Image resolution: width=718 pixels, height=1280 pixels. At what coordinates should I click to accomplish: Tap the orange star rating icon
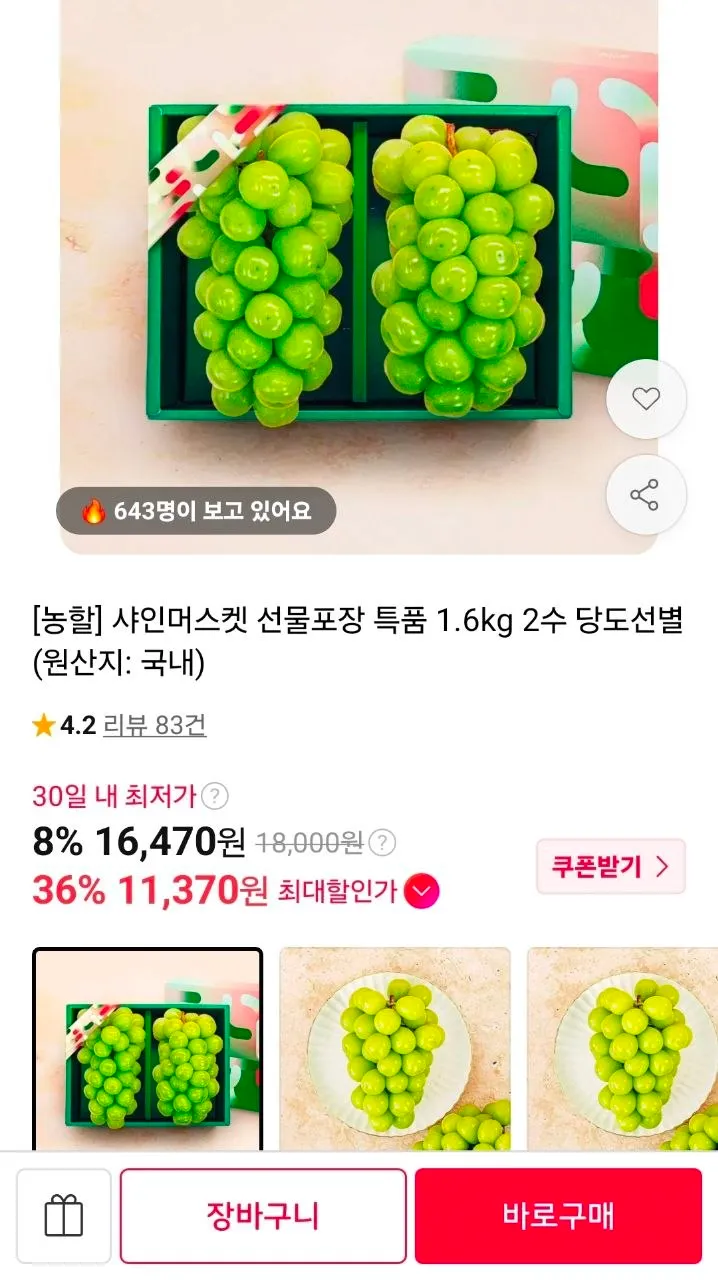43,726
